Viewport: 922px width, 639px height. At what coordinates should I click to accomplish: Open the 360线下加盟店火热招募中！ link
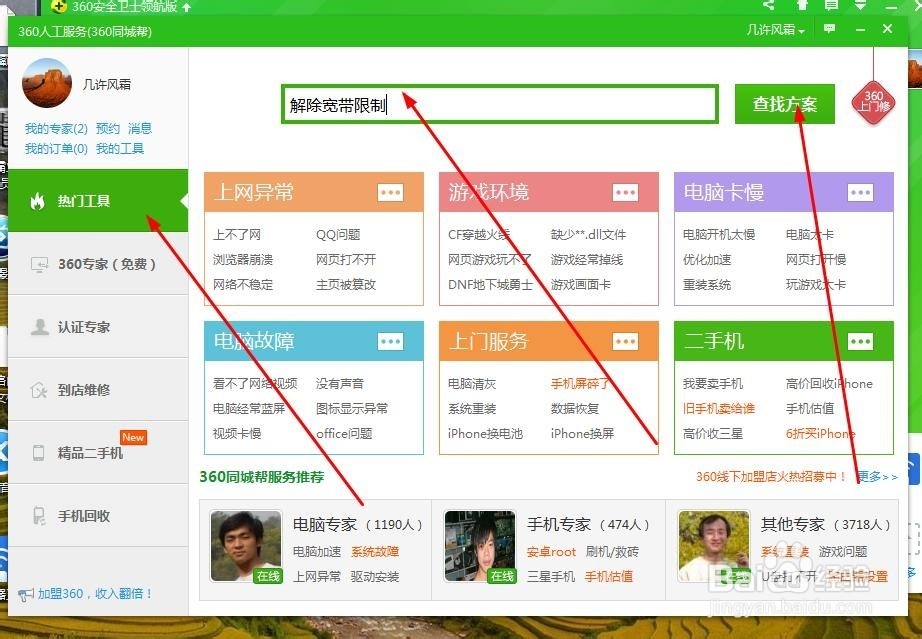pos(771,477)
